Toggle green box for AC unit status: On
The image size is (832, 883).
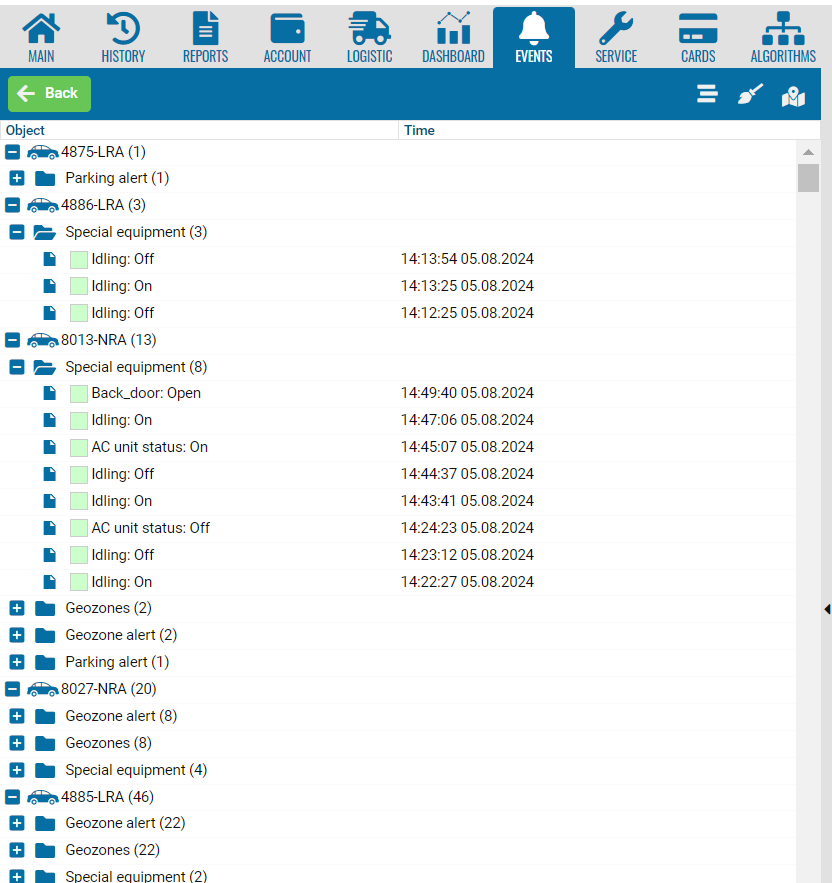[79, 448]
